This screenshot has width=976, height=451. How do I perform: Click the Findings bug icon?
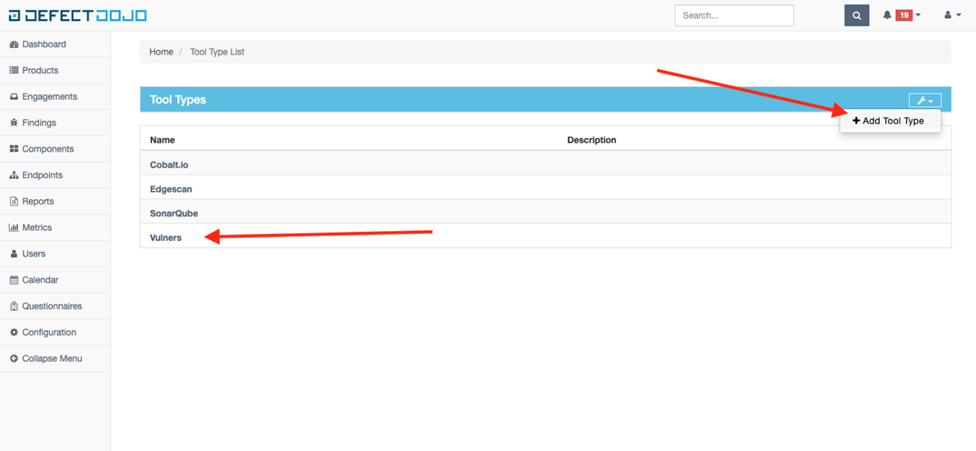pos(14,123)
